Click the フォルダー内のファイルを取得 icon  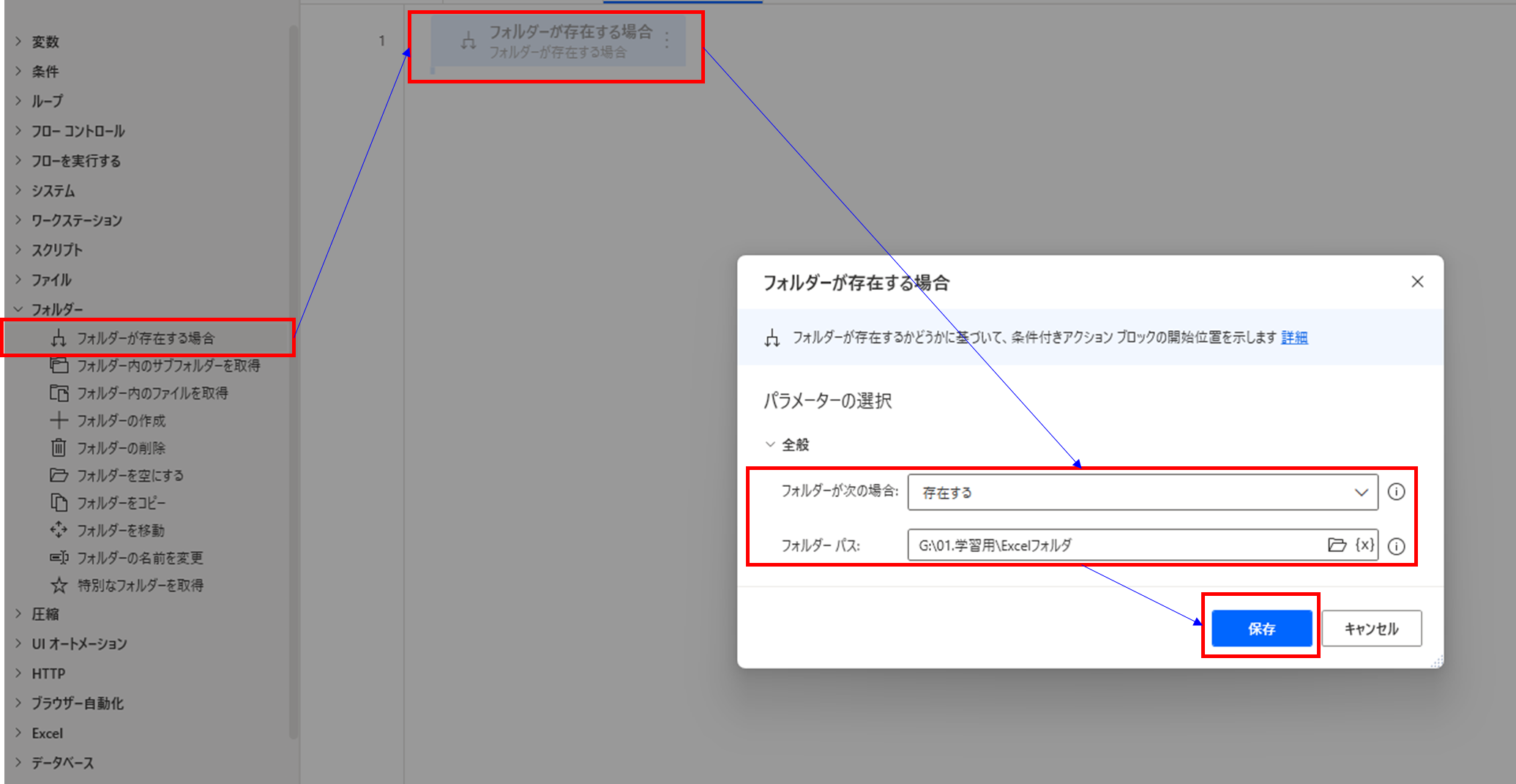59,393
